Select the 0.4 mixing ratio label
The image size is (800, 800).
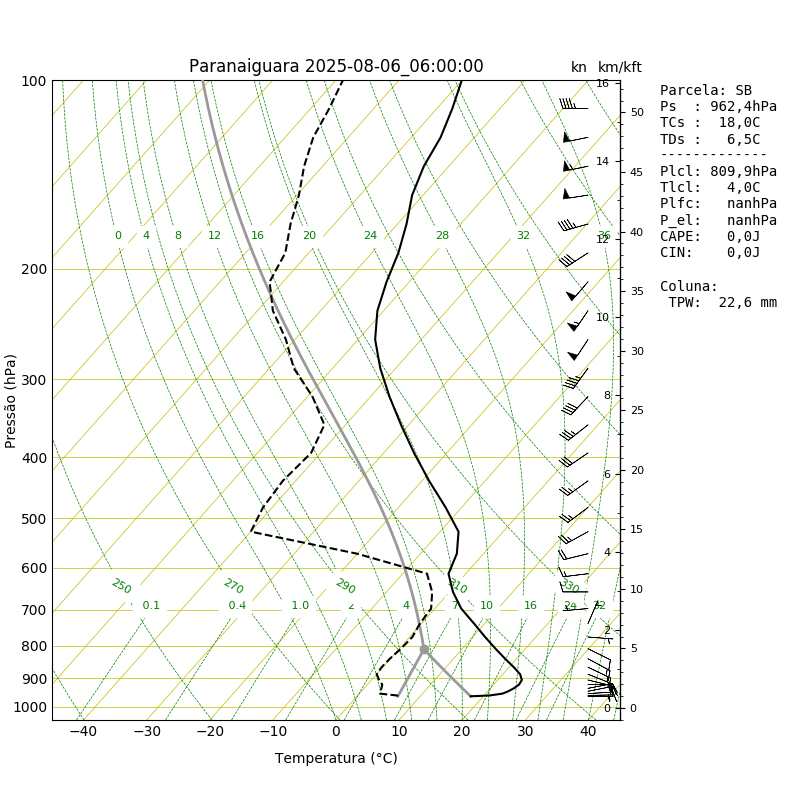click(237, 605)
